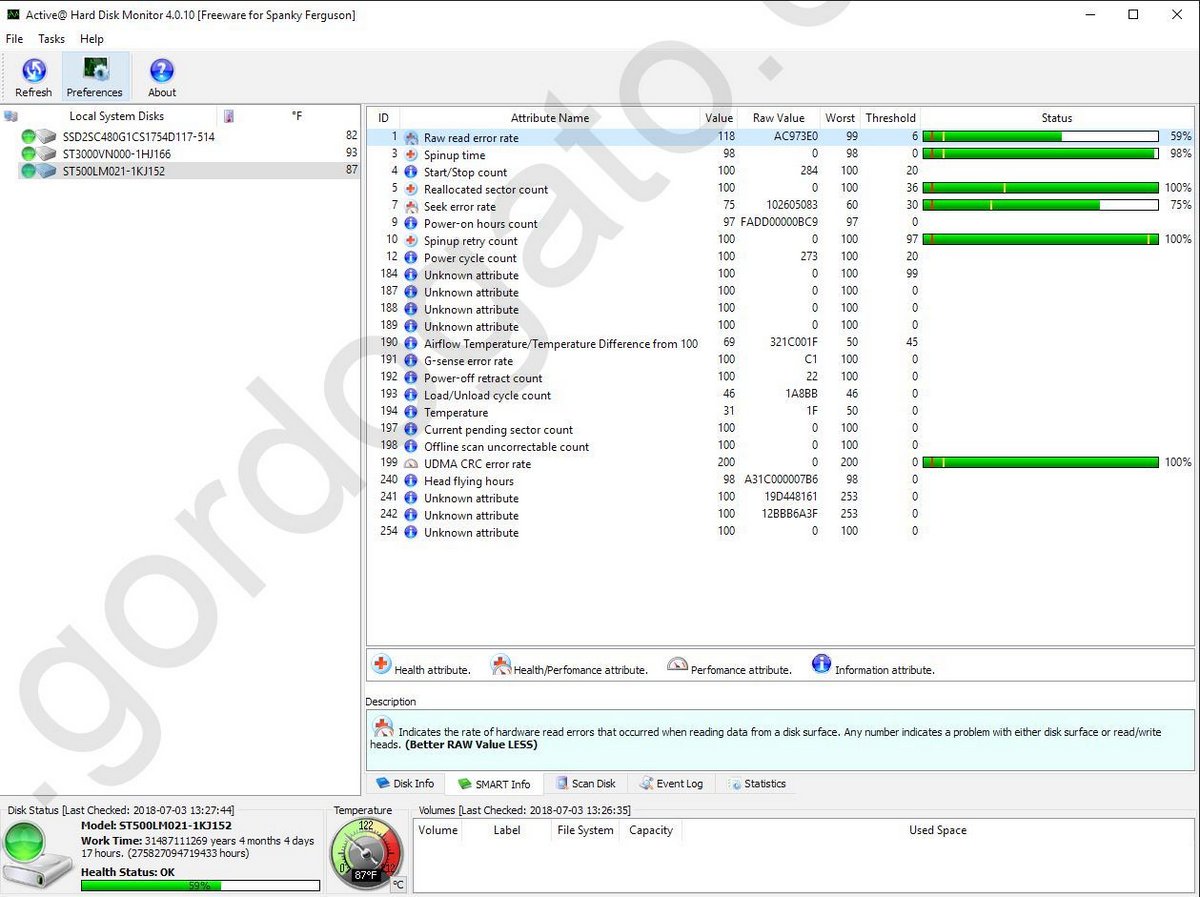This screenshot has height=897, width=1200.
Task: Sort by the Attribute Name column header
Action: pos(549,118)
